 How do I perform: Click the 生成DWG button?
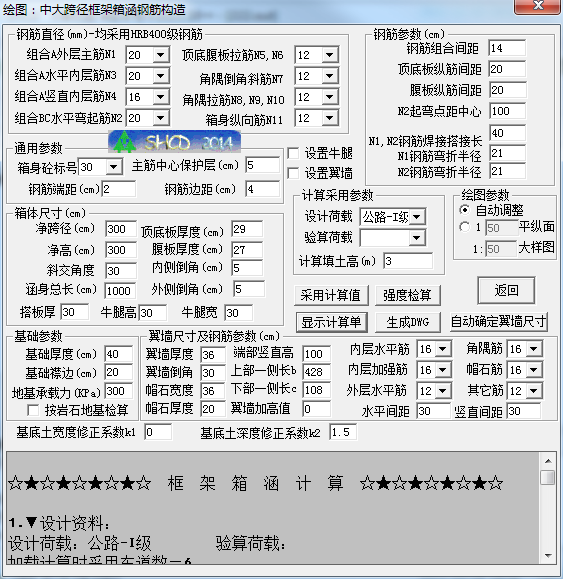pyautogui.click(x=408, y=322)
